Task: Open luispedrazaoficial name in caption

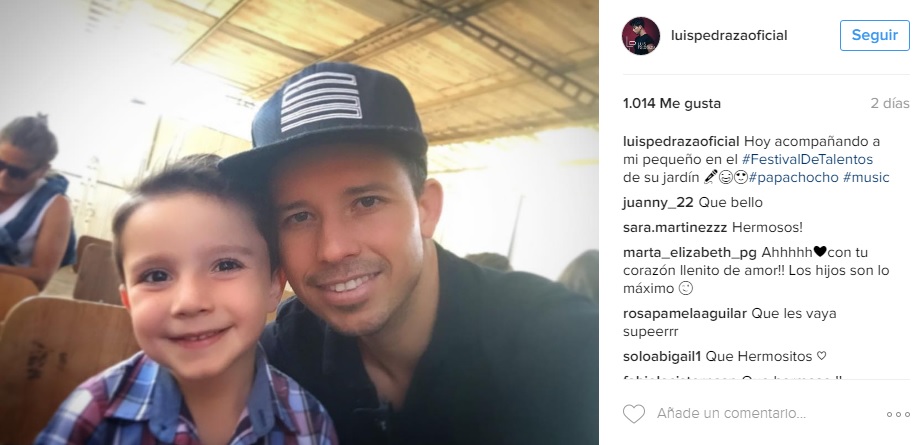Action: pos(681,142)
